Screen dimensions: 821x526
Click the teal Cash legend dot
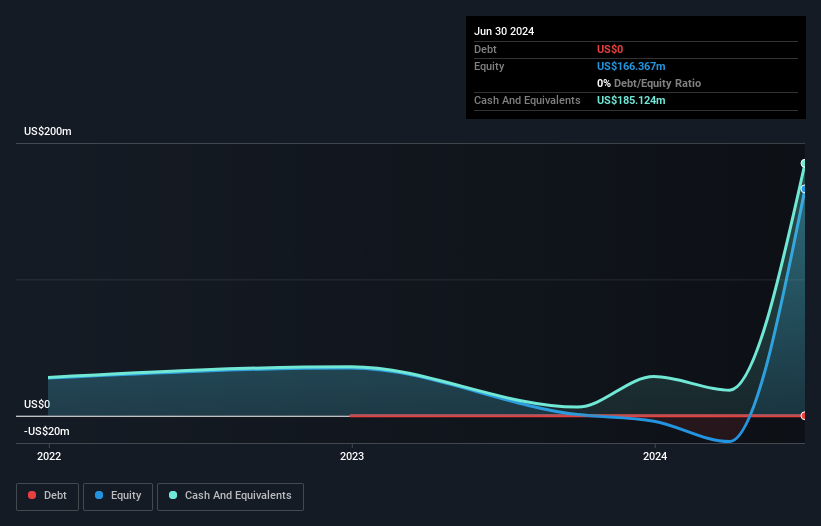click(x=173, y=495)
